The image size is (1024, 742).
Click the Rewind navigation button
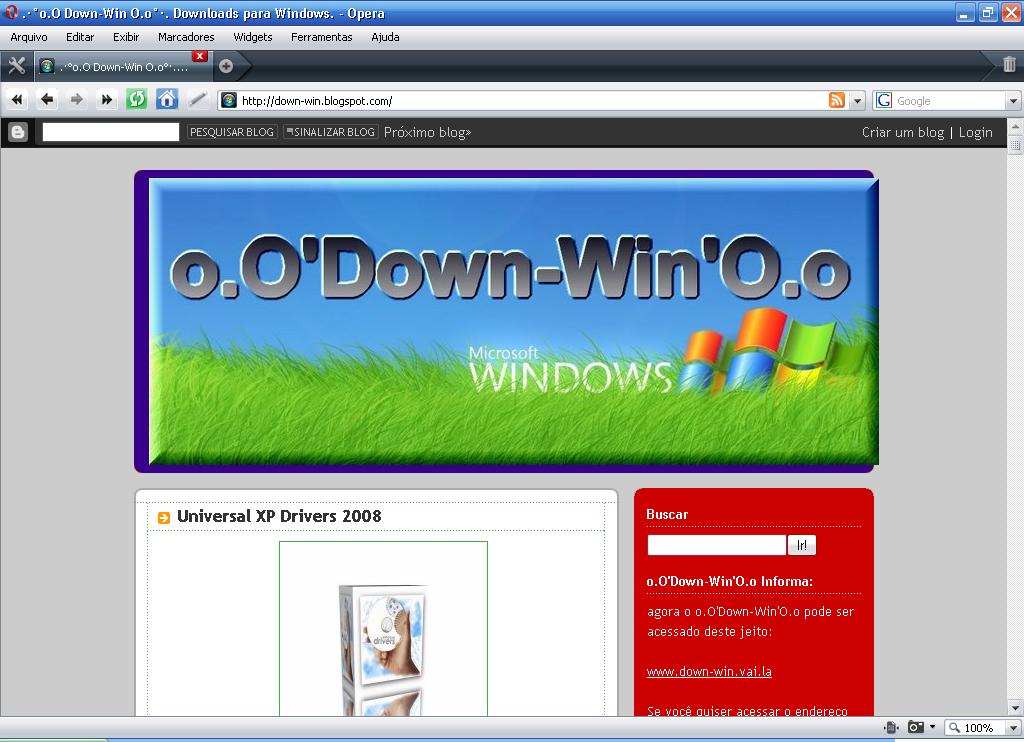click(x=17, y=100)
